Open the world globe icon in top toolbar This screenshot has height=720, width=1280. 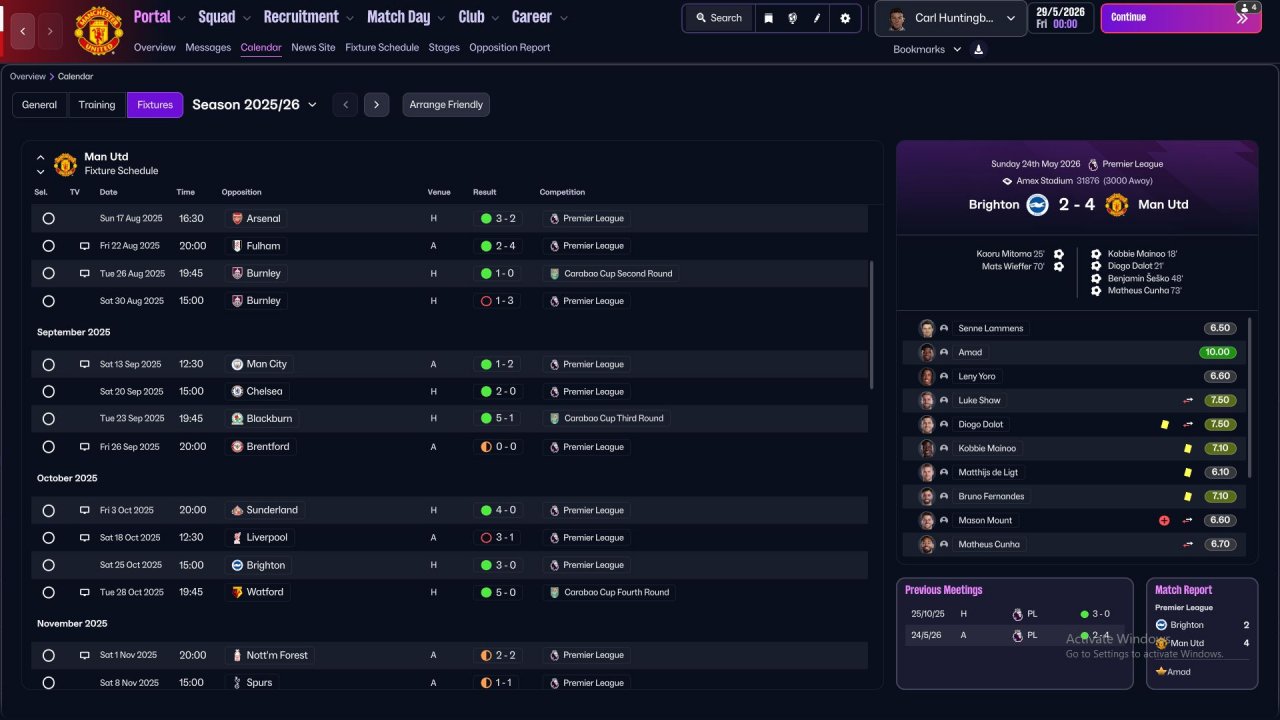point(793,18)
